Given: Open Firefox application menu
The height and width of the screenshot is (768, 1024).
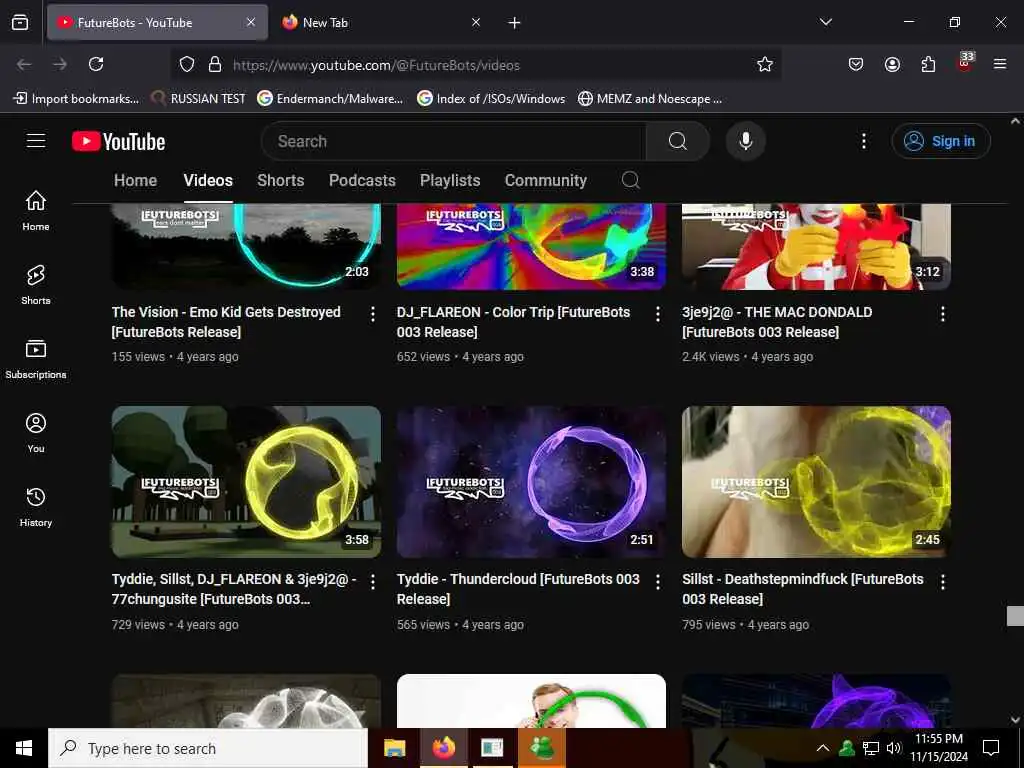Looking at the screenshot, I should (x=1000, y=64).
